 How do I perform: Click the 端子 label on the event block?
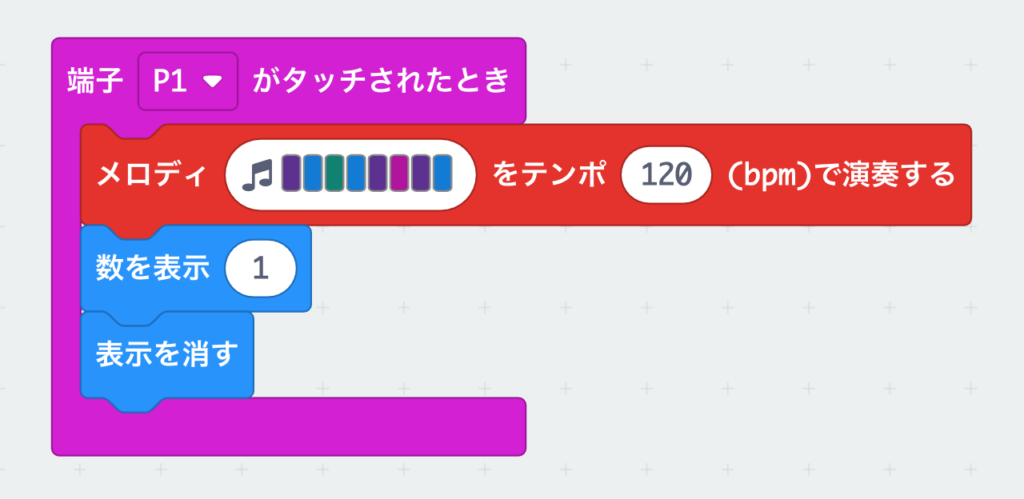[96, 81]
